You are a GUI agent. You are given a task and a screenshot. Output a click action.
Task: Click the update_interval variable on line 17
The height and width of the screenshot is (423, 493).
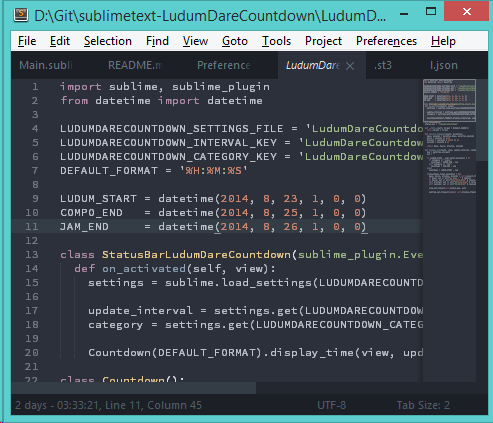[x=140, y=311]
